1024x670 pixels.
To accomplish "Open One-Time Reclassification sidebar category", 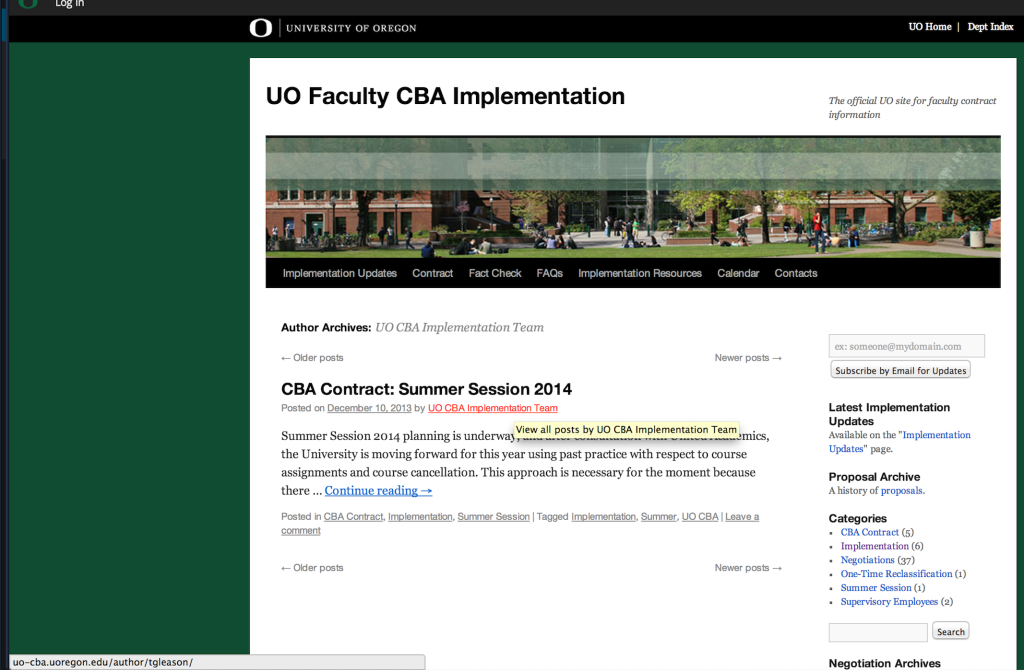I will pyautogui.click(x=896, y=574).
